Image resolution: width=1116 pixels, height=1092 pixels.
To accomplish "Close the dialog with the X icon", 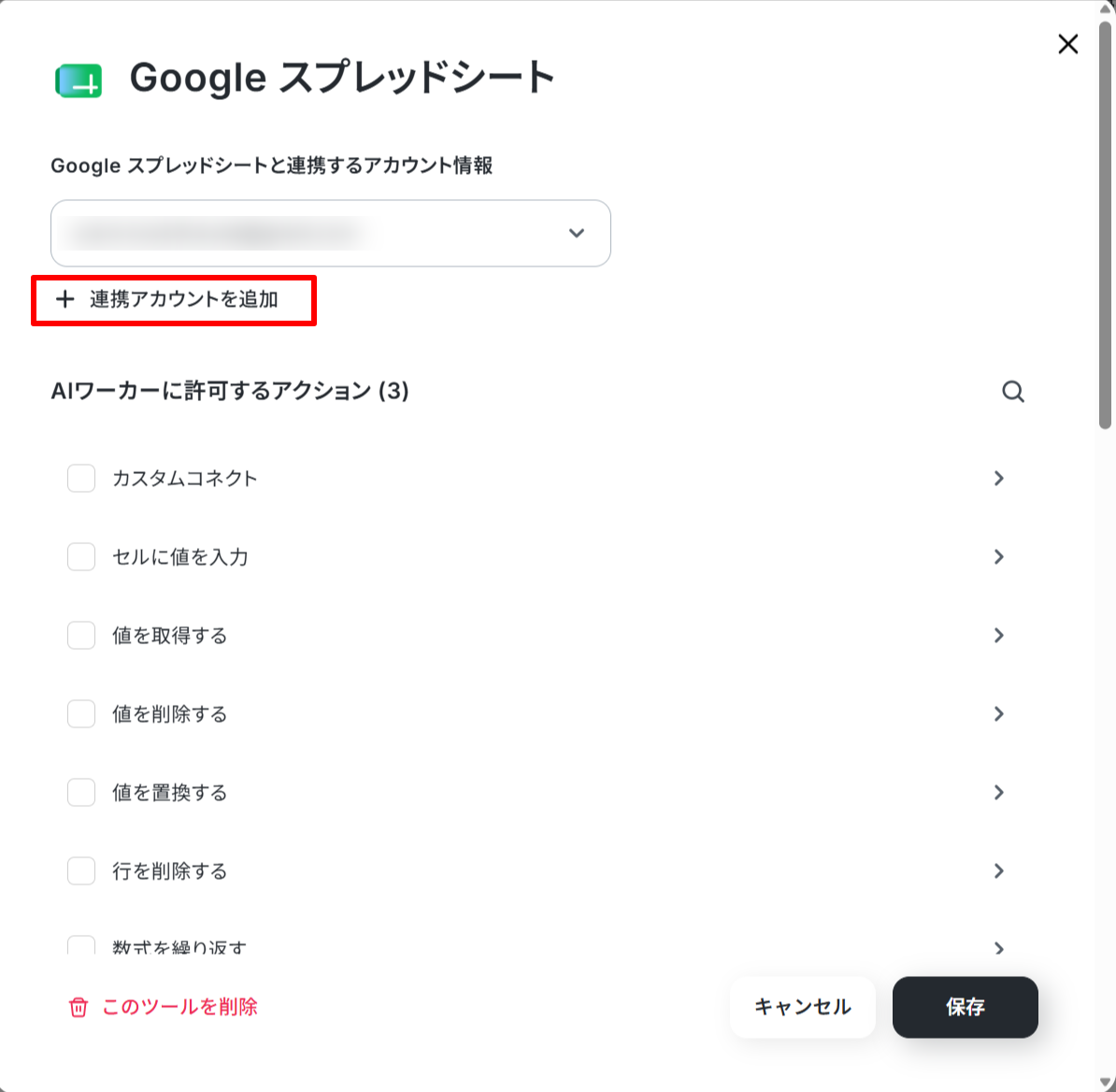I will click(x=1067, y=44).
